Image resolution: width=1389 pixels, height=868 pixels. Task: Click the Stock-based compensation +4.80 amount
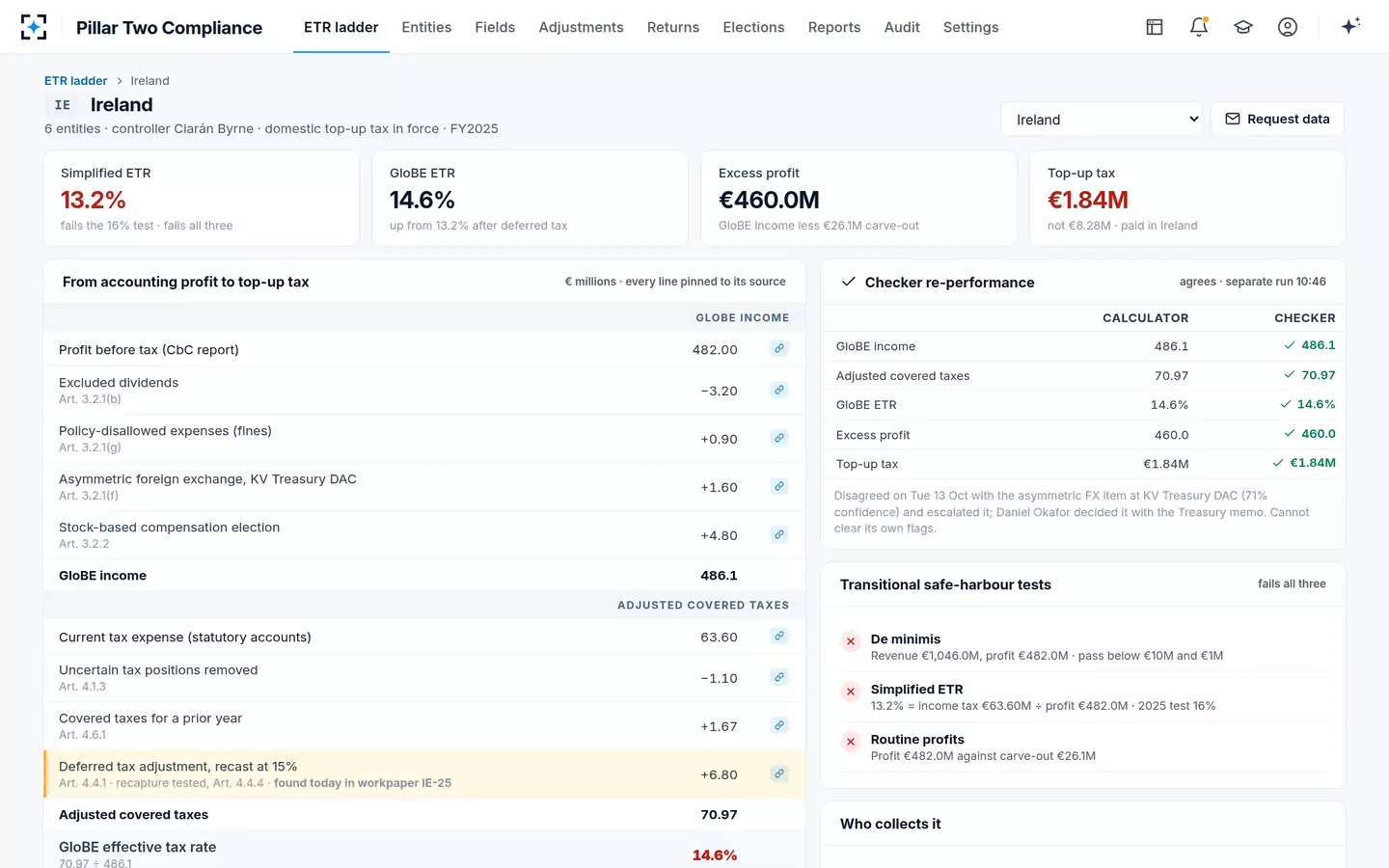click(719, 535)
